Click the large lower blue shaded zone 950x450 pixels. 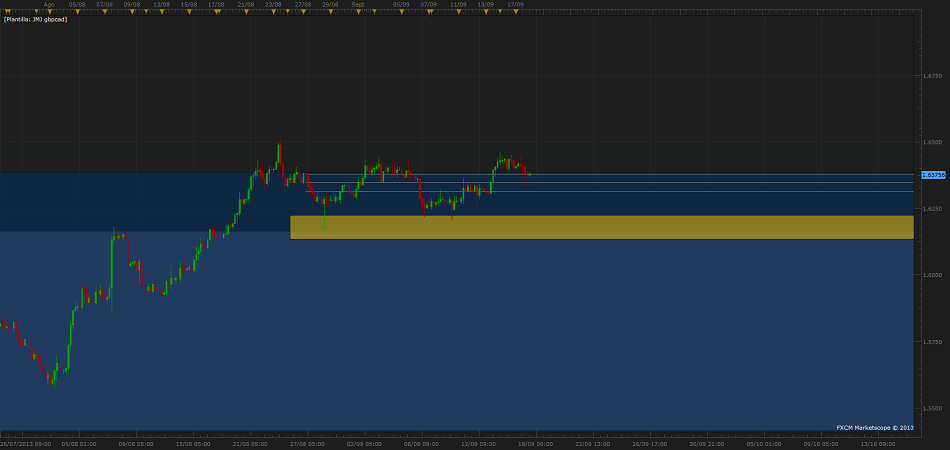450,330
